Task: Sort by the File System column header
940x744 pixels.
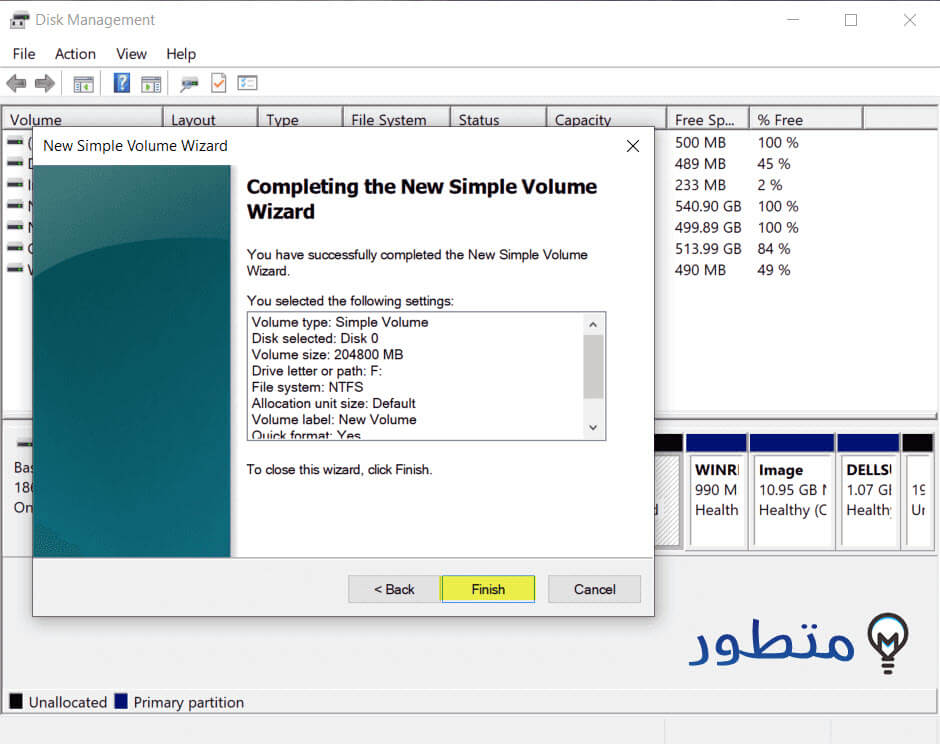Action: pos(396,120)
